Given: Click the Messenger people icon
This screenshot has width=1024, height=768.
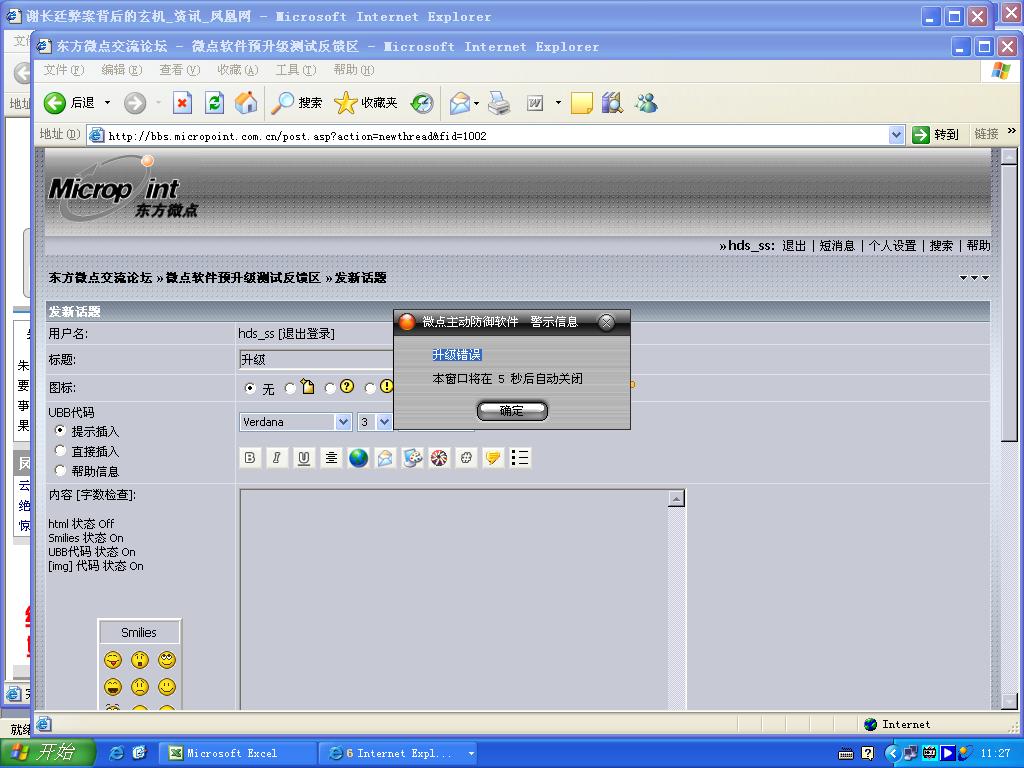Looking at the screenshot, I should click(646, 103).
